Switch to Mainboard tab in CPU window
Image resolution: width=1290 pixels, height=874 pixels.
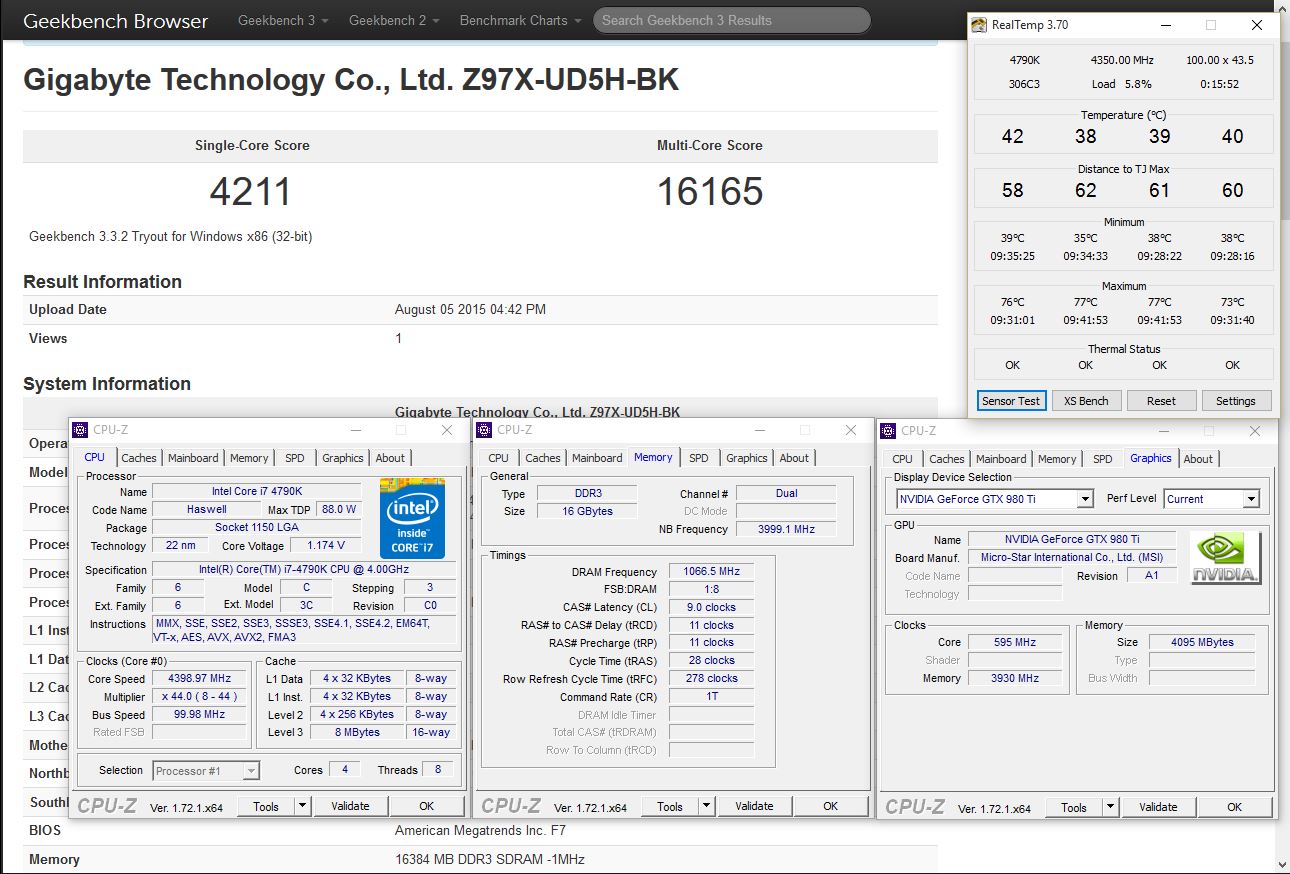(x=193, y=458)
